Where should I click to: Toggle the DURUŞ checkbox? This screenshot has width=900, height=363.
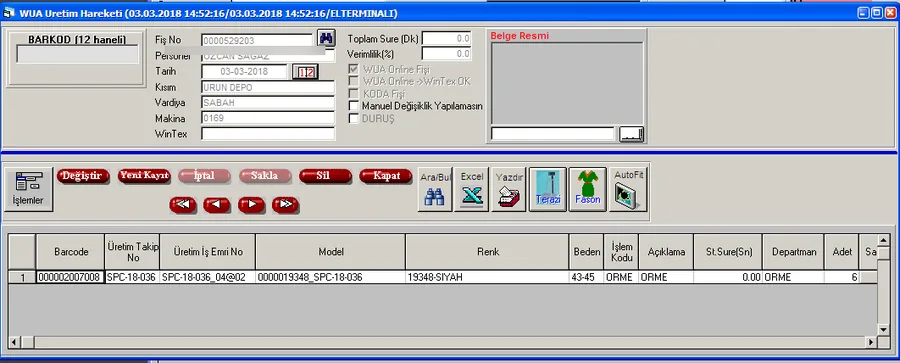pyautogui.click(x=354, y=118)
